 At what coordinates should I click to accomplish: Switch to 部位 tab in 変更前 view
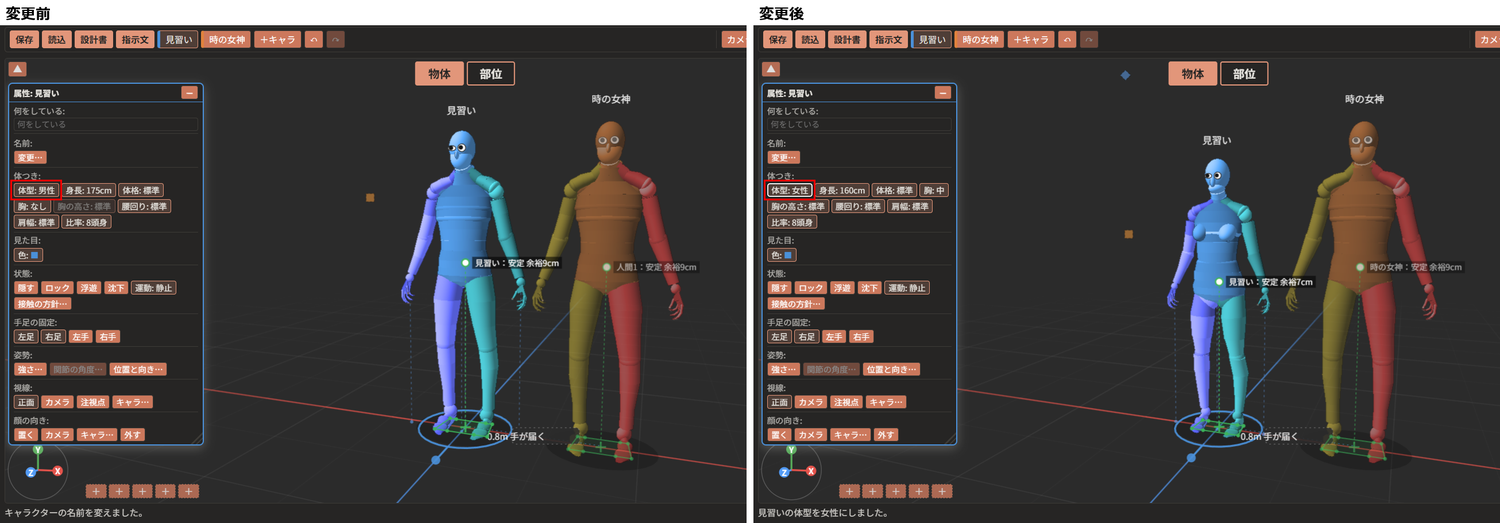click(490, 73)
